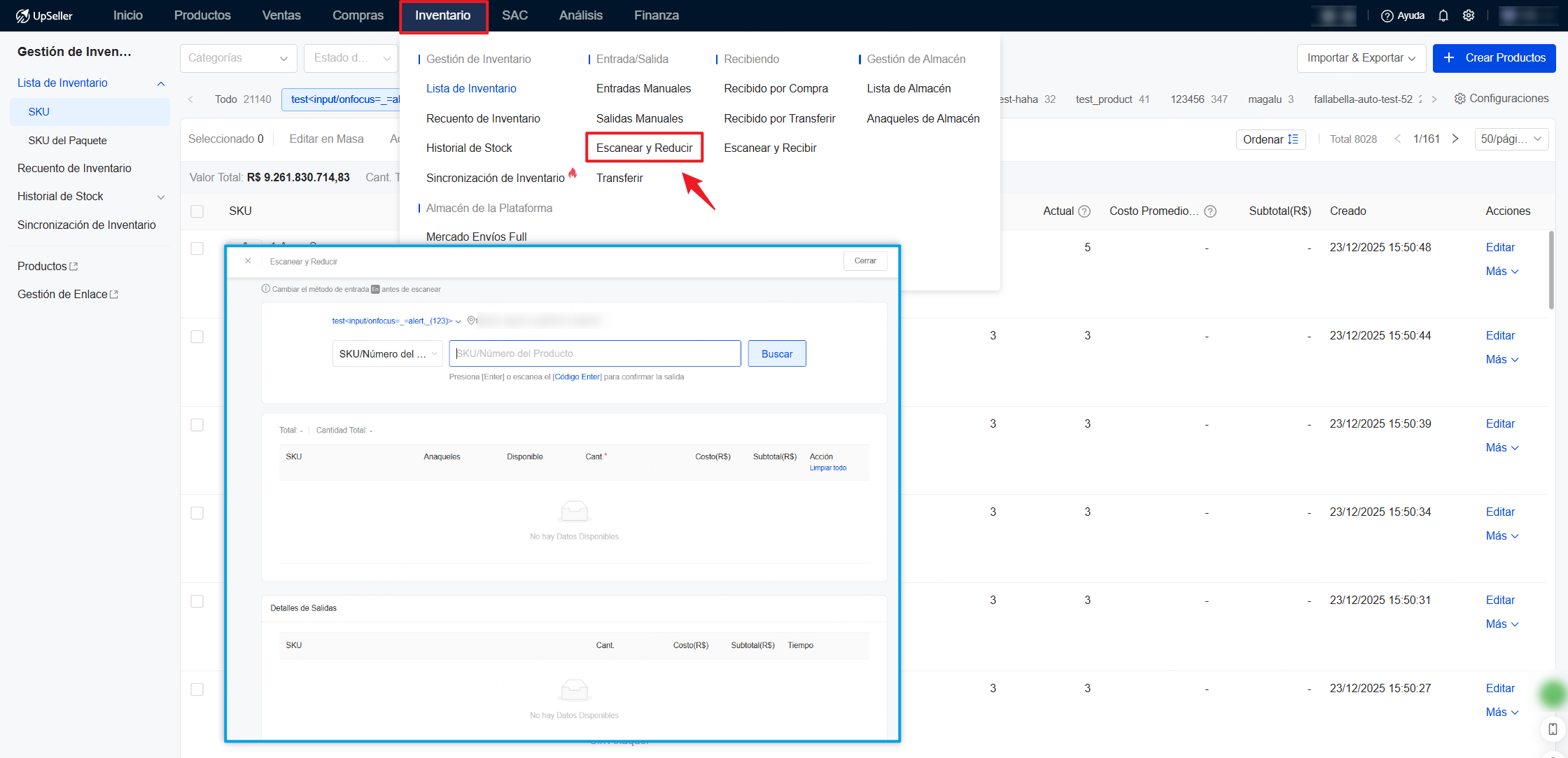This screenshot has width=1568, height=758.
Task: Check the first inventory row checkbox
Action: (x=197, y=248)
